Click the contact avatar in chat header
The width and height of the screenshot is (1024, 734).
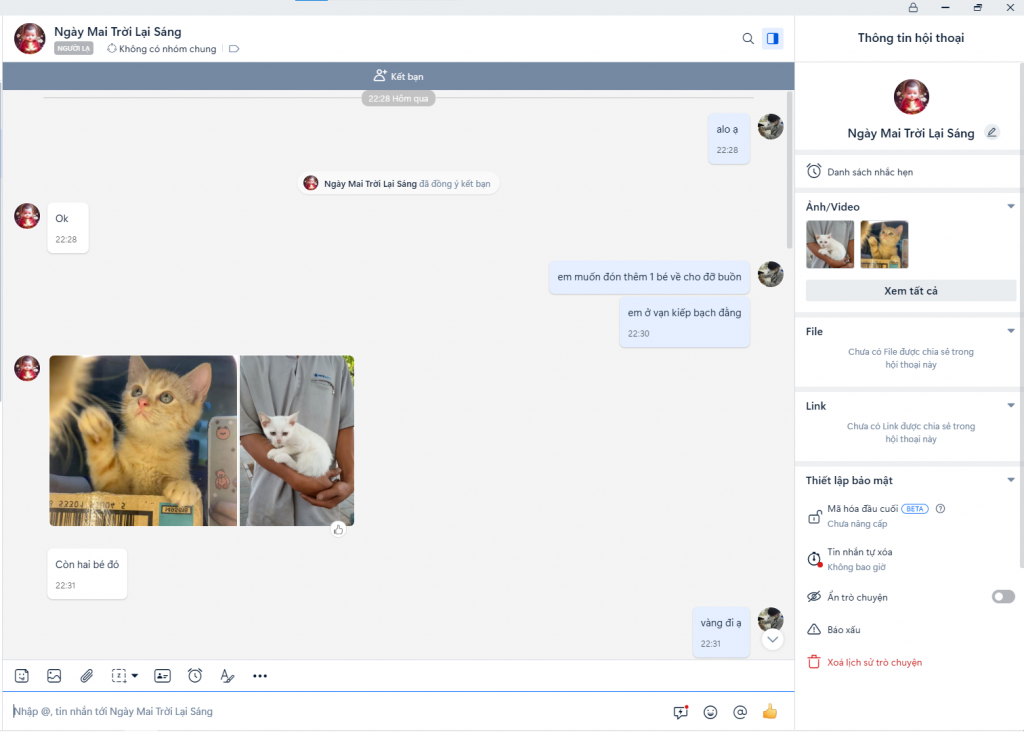coord(29,39)
